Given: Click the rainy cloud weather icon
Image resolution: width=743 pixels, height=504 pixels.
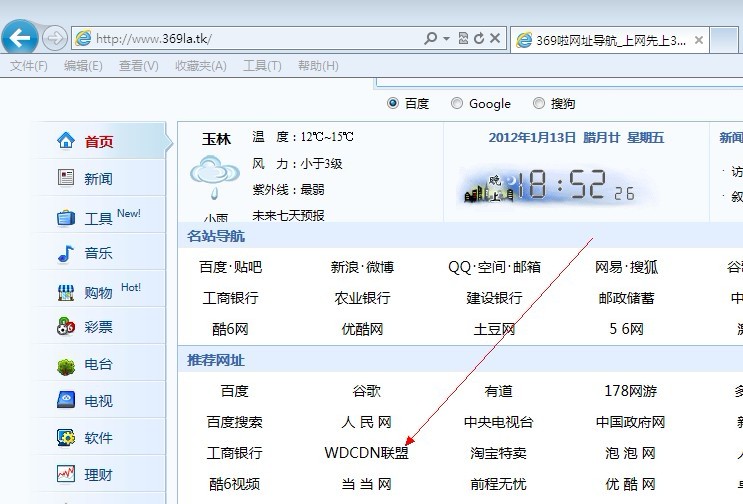Looking at the screenshot, I should [x=215, y=177].
